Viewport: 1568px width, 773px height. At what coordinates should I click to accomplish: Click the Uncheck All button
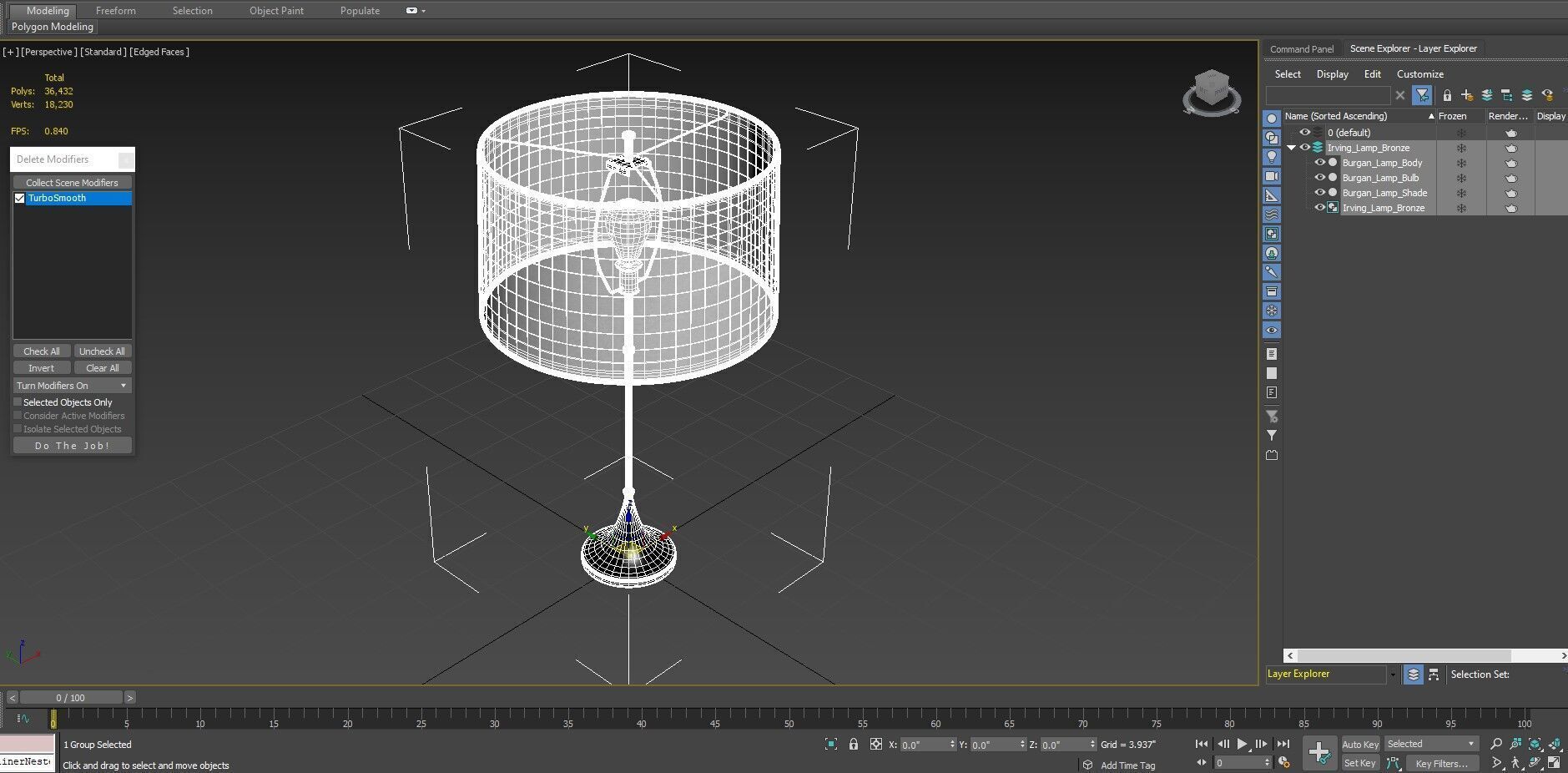[x=102, y=351]
